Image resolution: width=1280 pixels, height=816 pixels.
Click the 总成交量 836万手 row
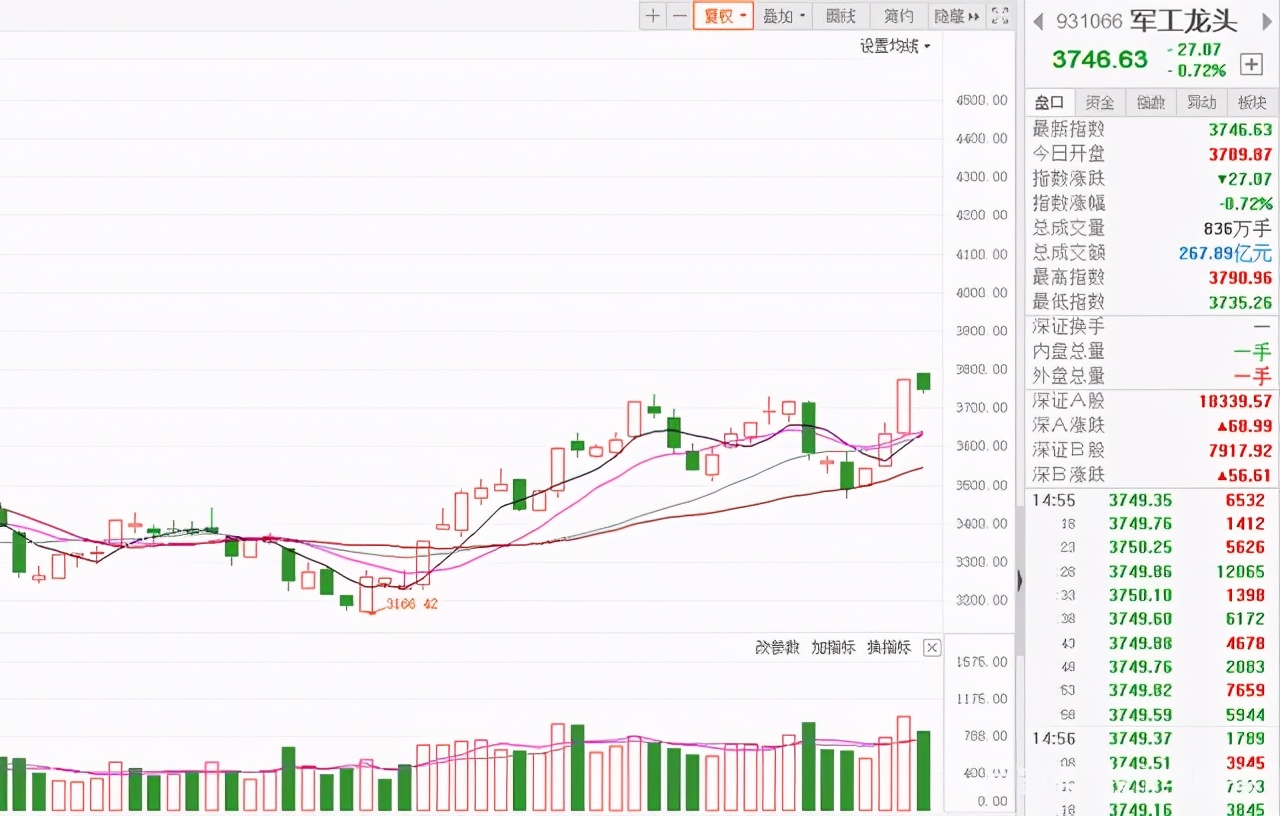(x=1152, y=228)
